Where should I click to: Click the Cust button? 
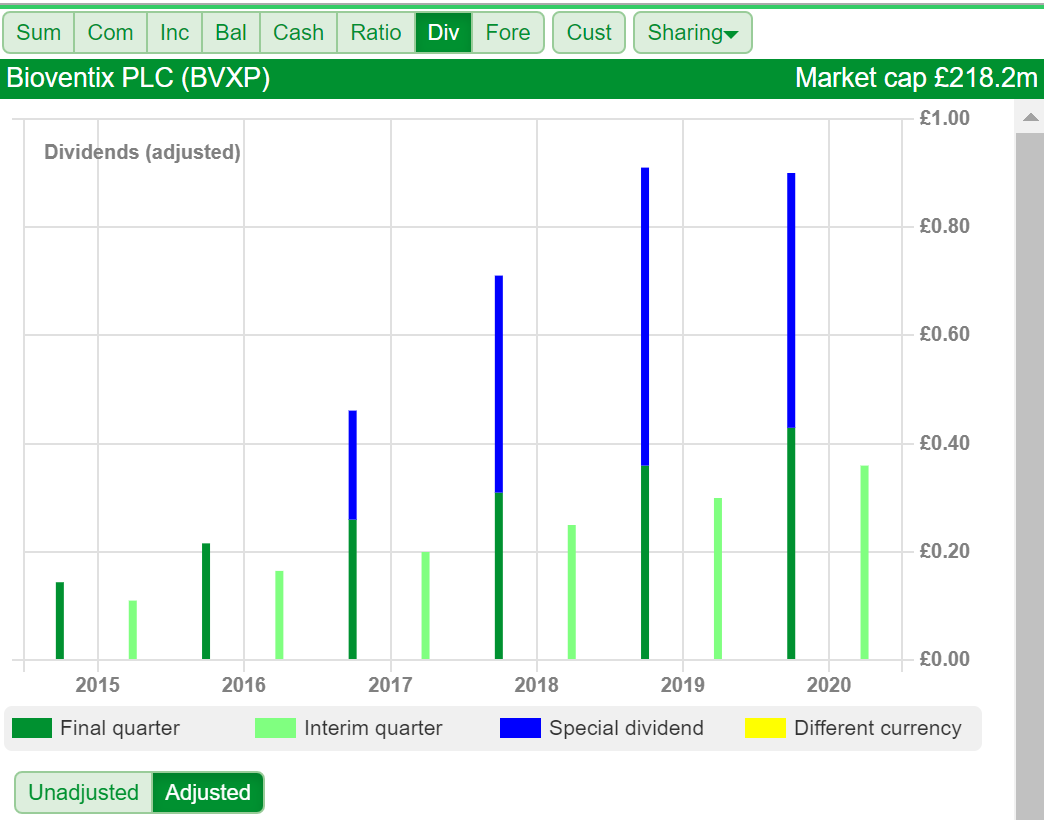click(x=589, y=33)
